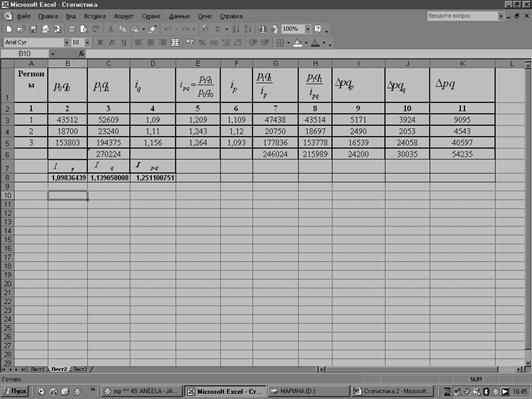Switch to the Лист3 sheet tab
This screenshot has height=399, width=532.
(x=80, y=369)
